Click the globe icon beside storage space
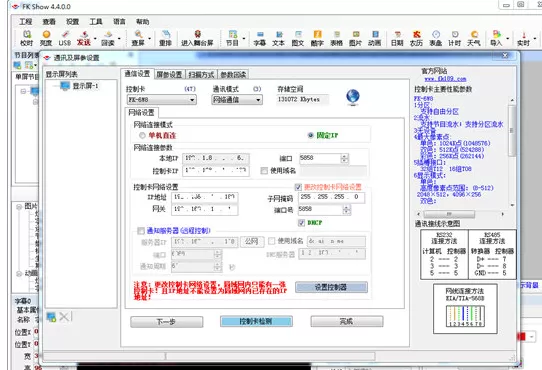 coord(353,97)
